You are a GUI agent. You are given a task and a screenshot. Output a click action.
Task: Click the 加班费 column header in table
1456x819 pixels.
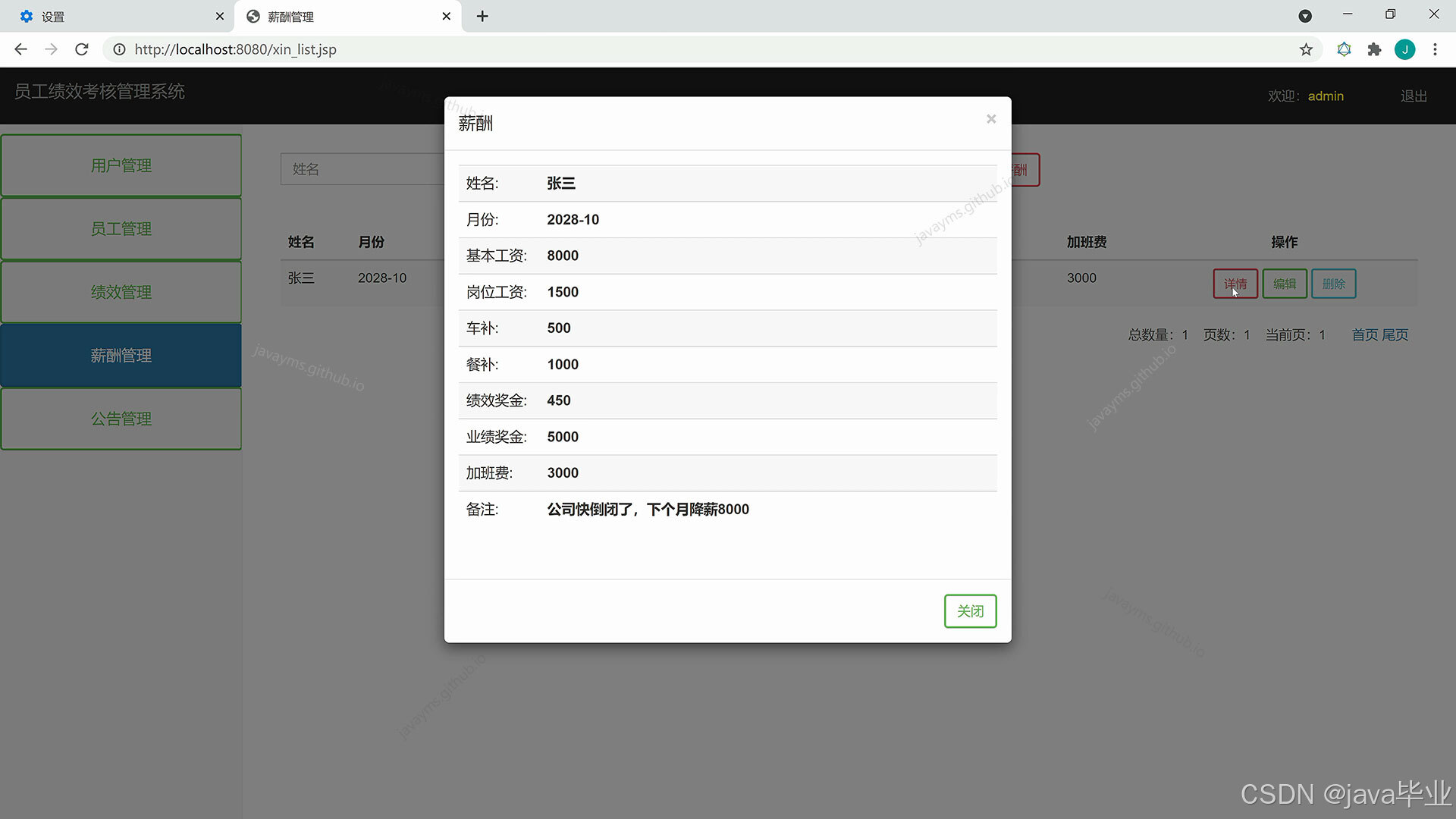tap(1087, 242)
